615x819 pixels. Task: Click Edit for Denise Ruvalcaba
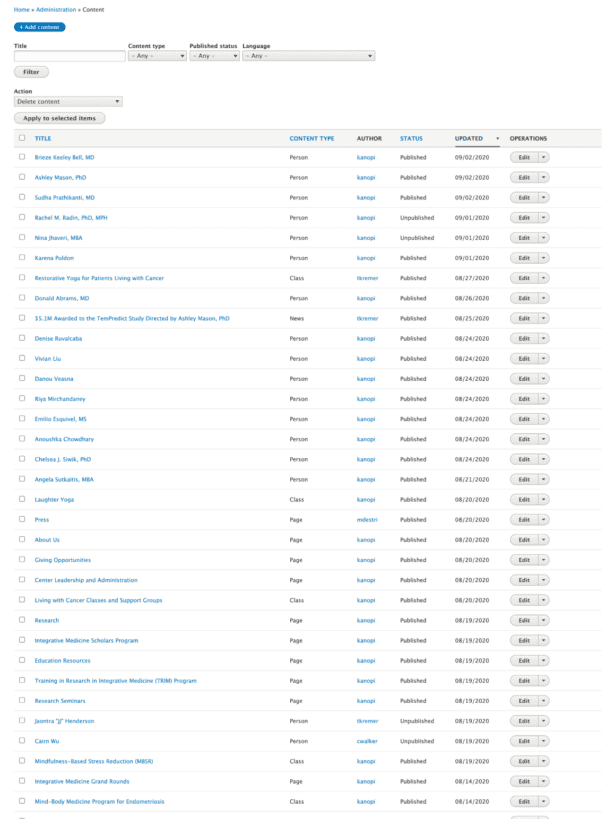click(524, 338)
